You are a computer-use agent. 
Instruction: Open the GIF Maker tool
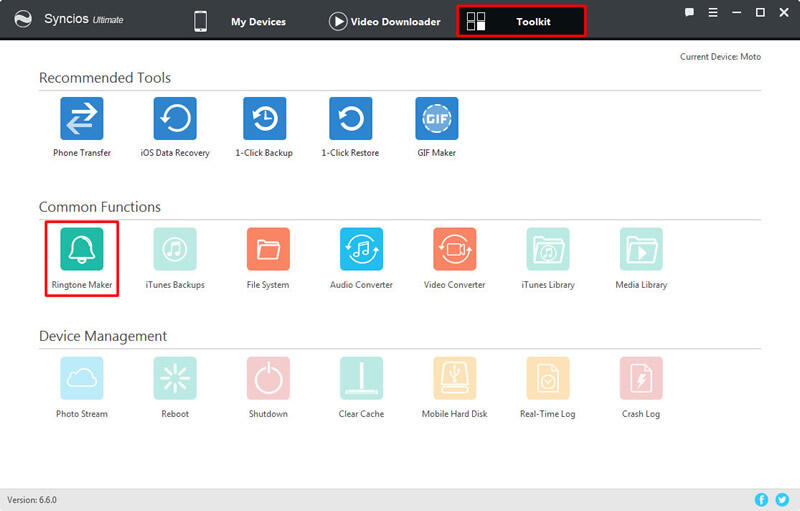(436, 119)
